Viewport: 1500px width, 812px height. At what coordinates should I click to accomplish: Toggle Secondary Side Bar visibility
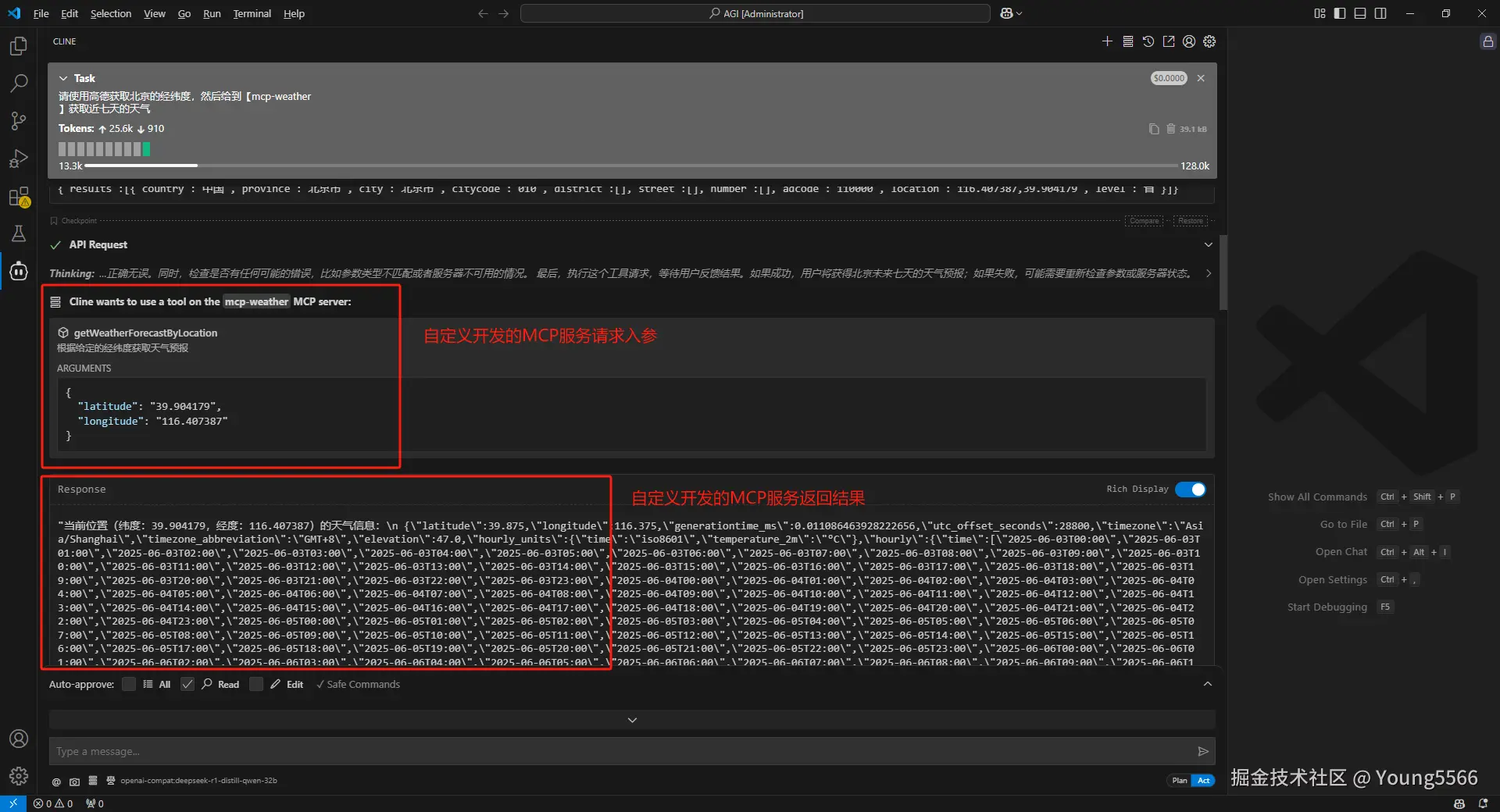[x=1380, y=13]
